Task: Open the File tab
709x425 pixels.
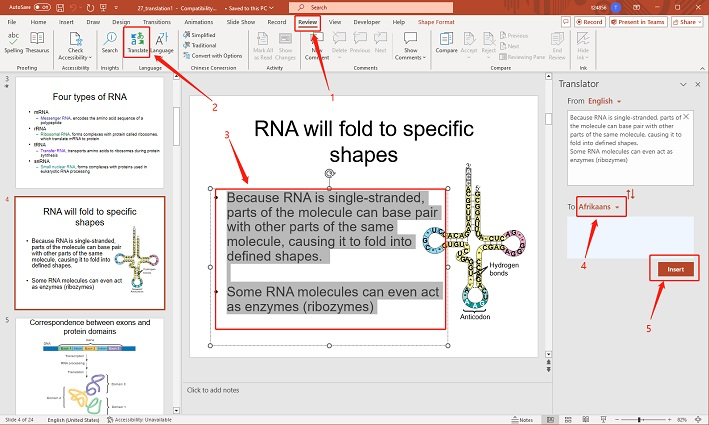Action: point(12,22)
